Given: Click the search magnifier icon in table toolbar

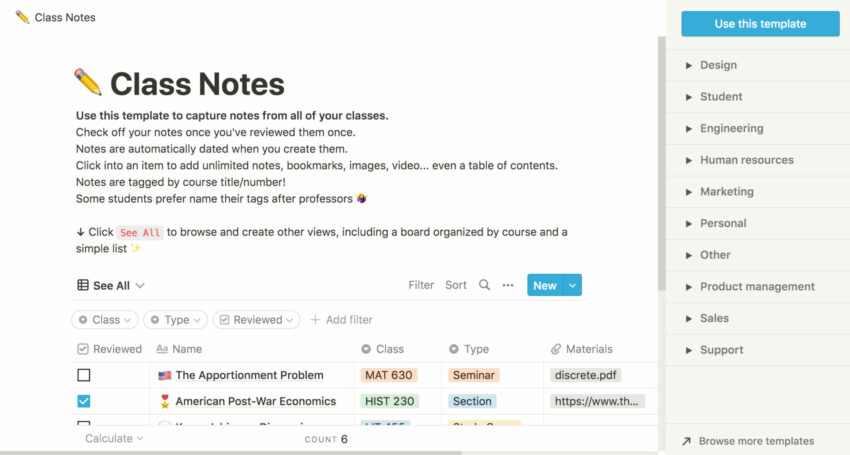Looking at the screenshot, I should tap(484, 285).
